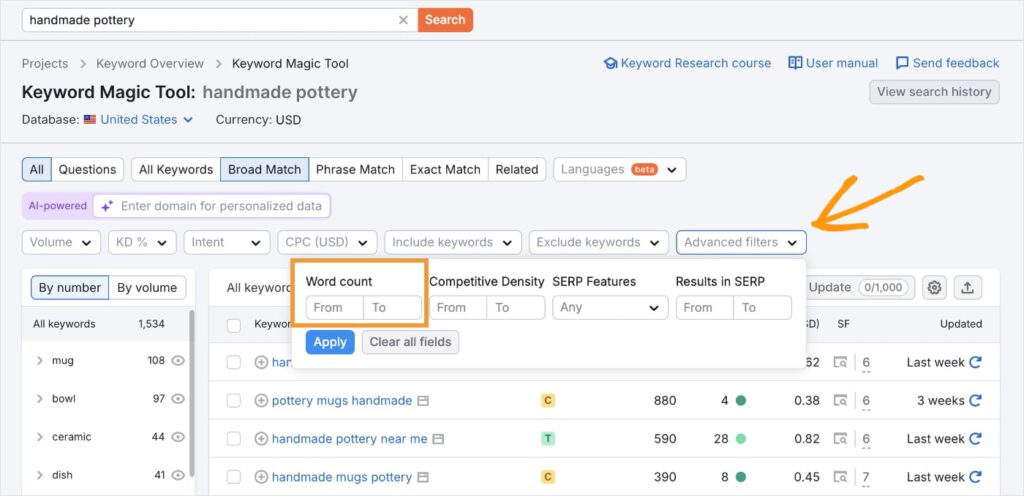Screen dimensions: 1024x496
Task: Click Clear all fields button
Action: [410, 342]
